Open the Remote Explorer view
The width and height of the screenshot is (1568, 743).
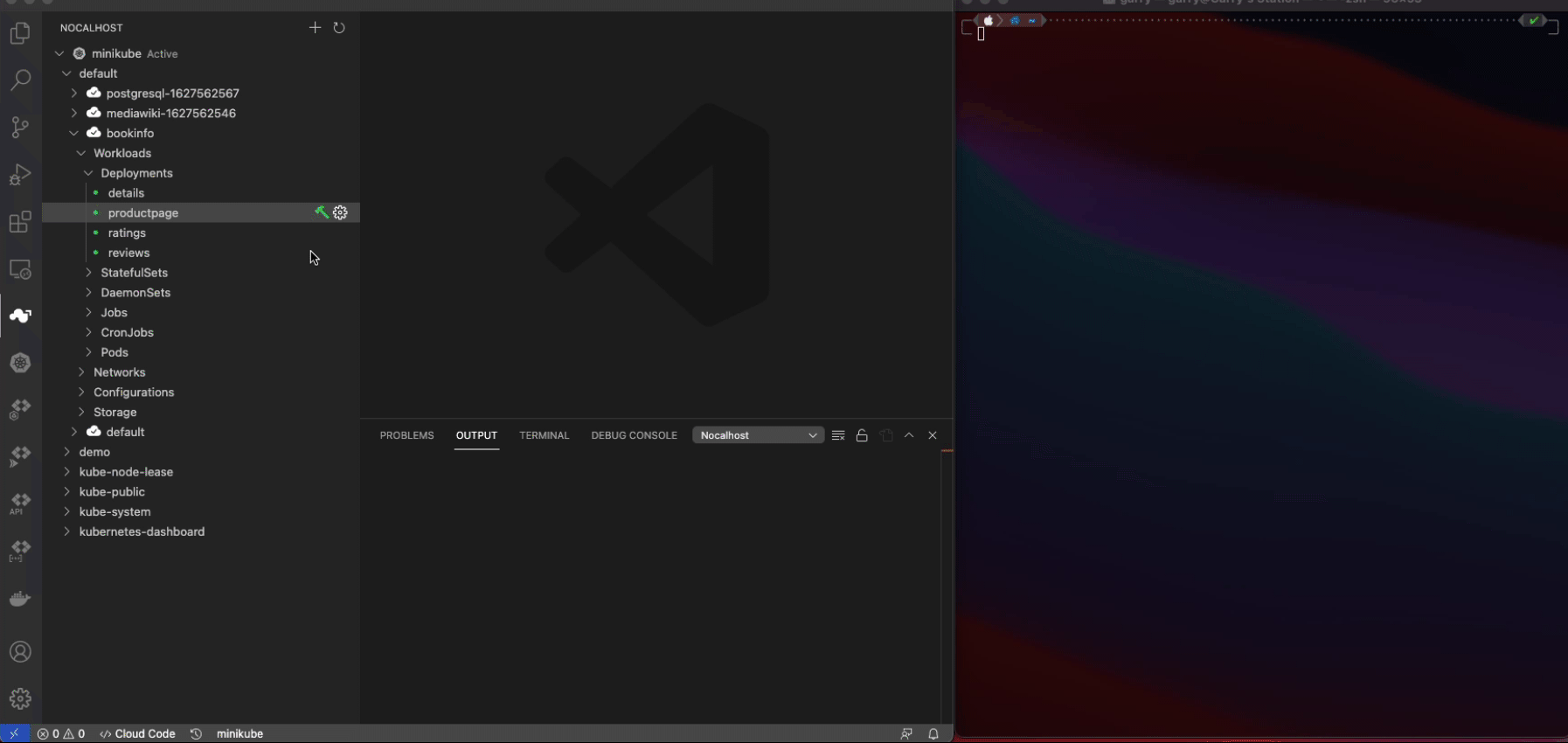coord(20,269)
